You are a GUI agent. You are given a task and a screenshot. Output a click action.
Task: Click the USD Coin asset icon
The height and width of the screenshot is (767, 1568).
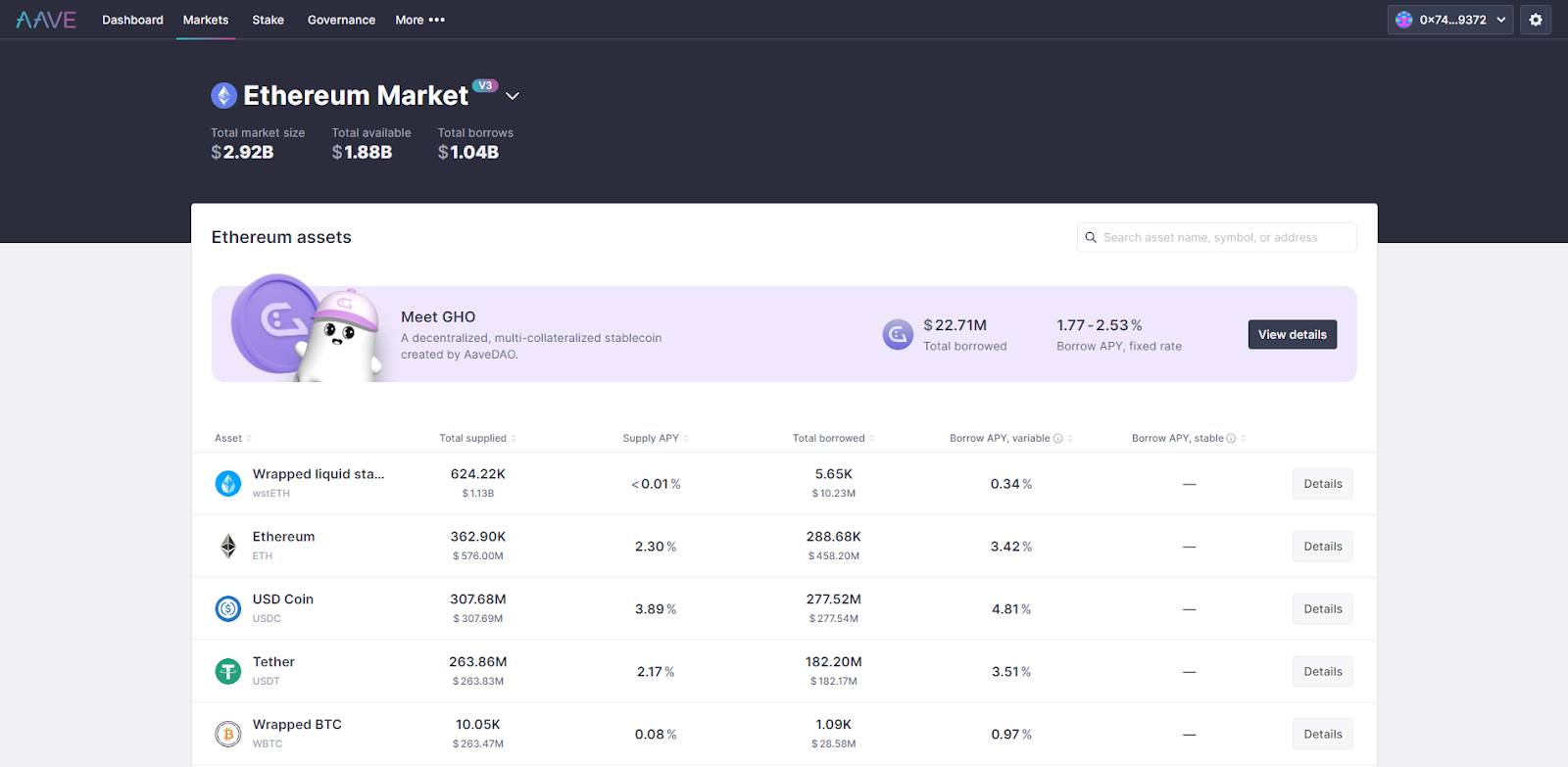227,608
